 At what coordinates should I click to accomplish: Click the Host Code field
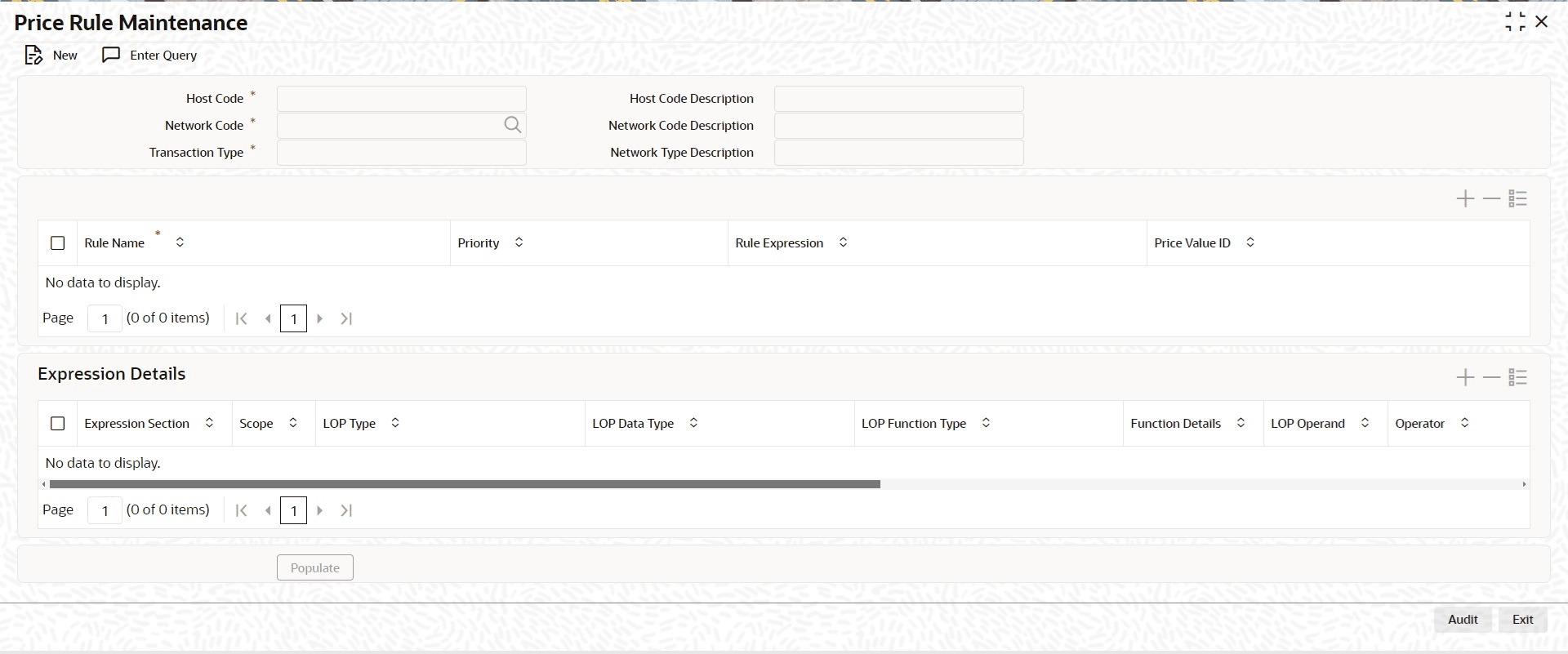(402, 99)
